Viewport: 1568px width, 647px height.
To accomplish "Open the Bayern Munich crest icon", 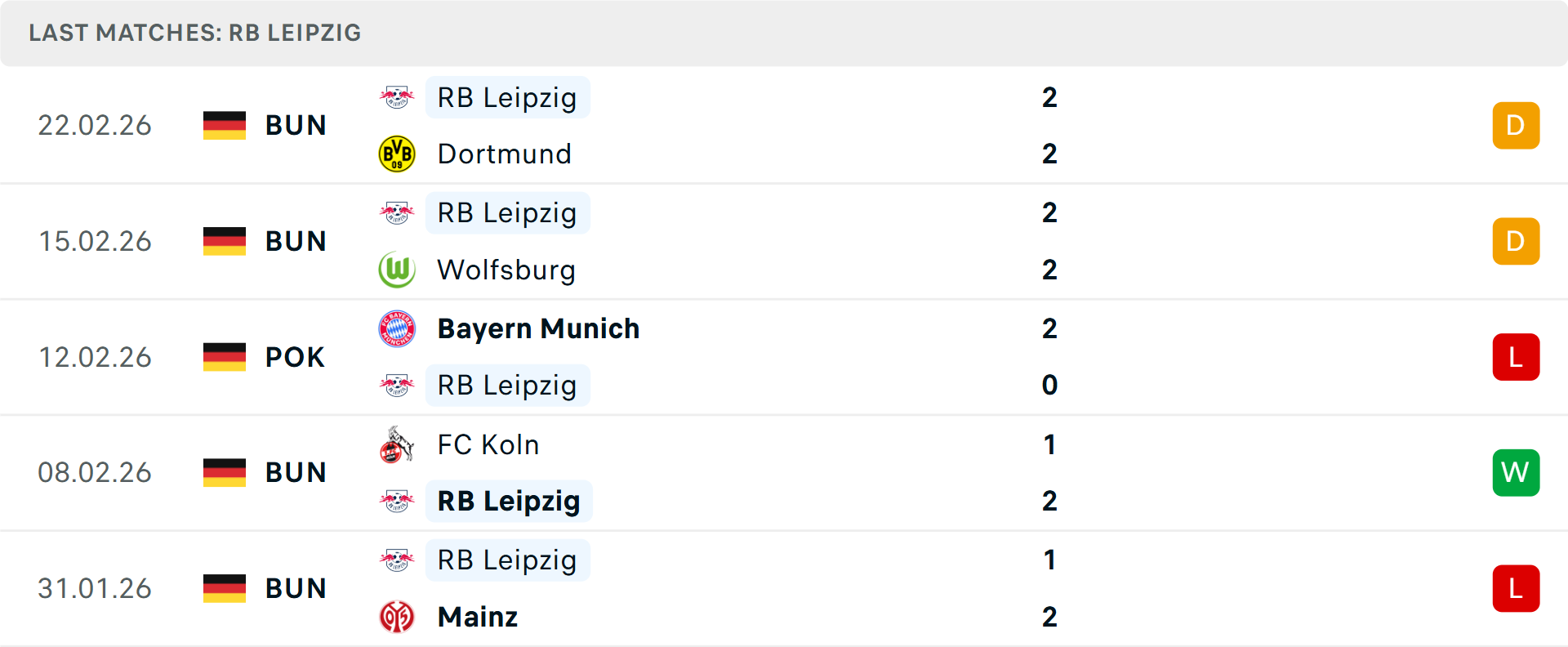I will [x=398, y=328].
